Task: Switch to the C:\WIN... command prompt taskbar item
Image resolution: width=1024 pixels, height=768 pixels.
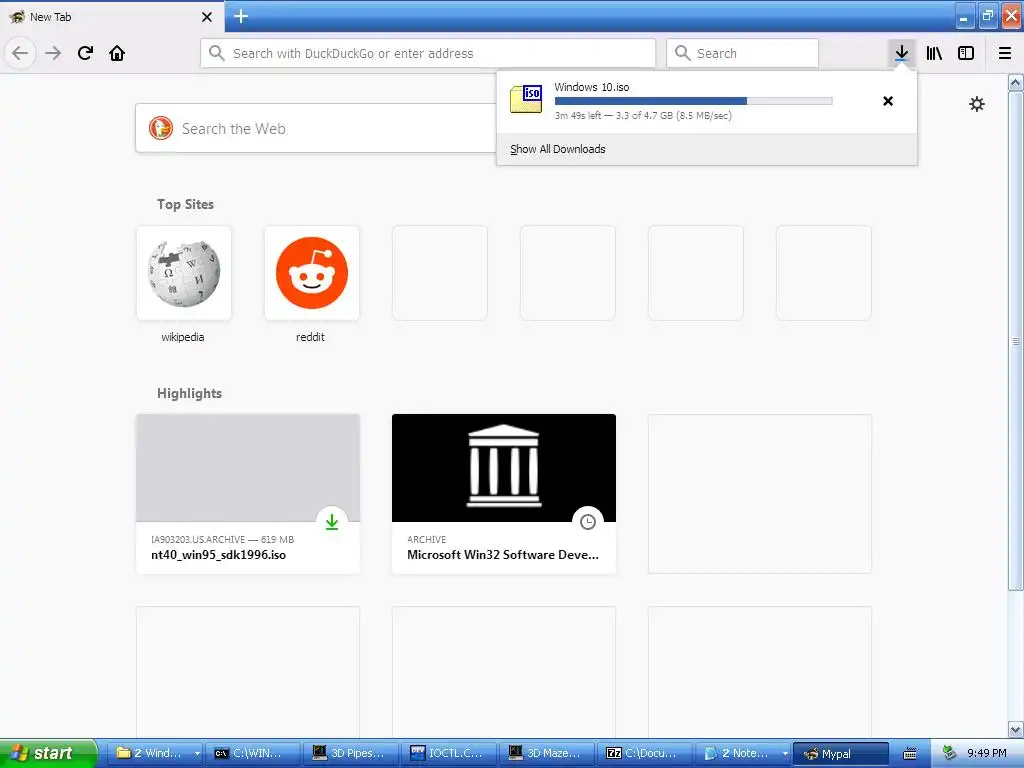Action: [253, 753]
